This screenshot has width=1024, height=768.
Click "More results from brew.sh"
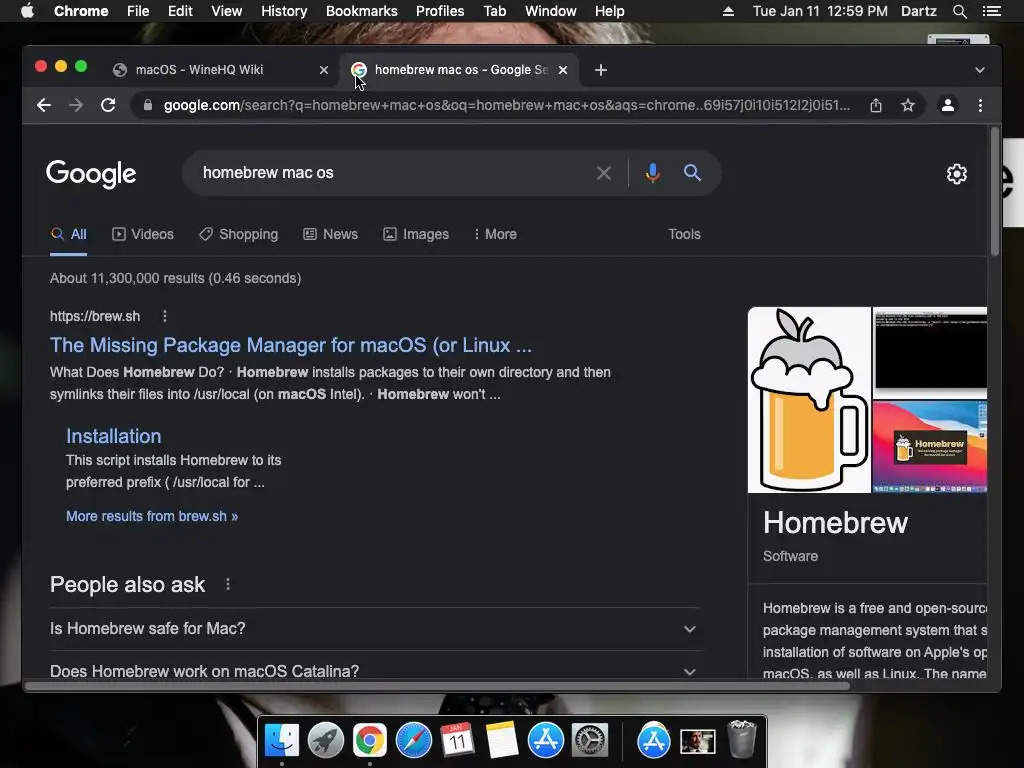coord(152,517)
